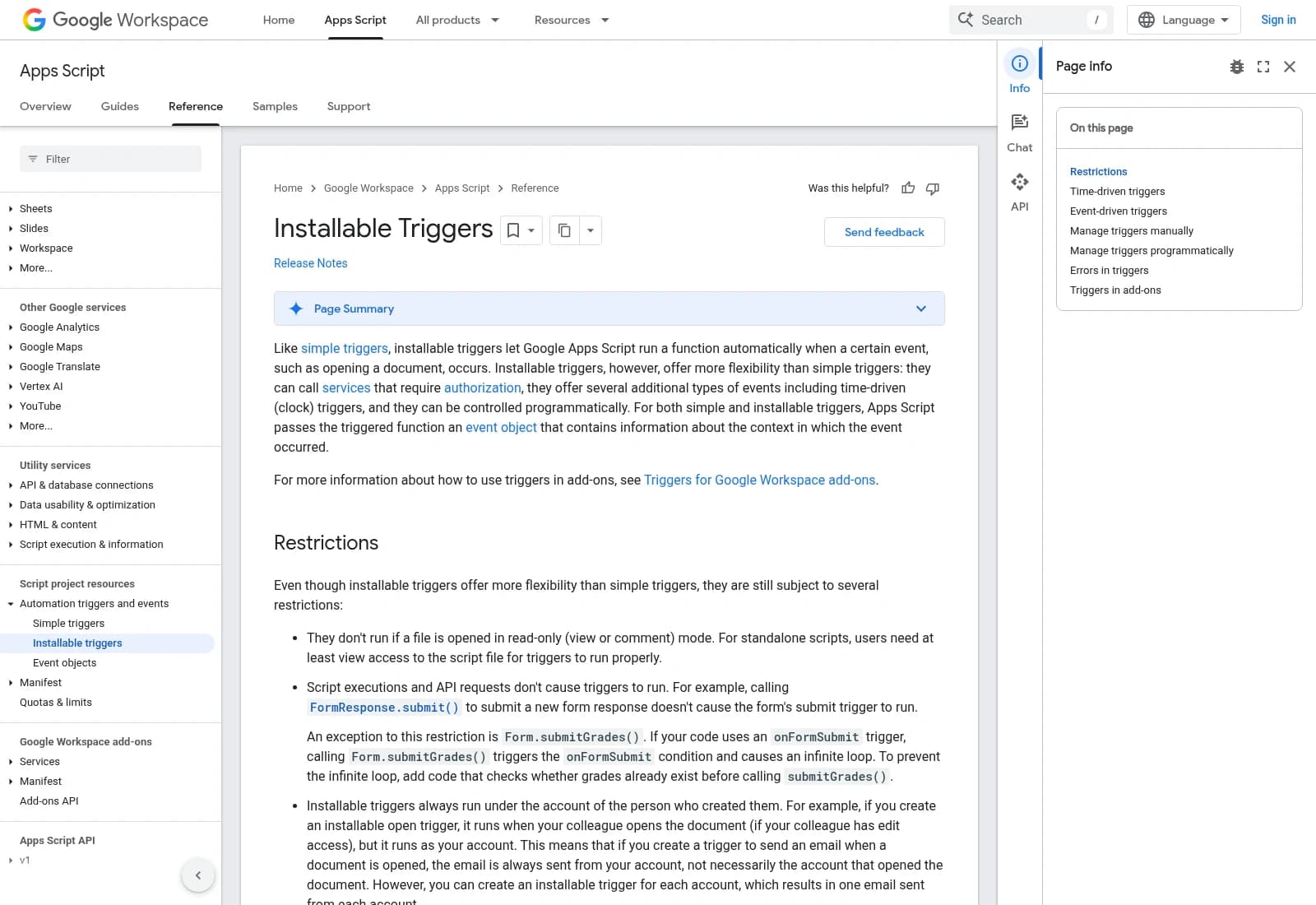This screenshot has width=1316, height=905.
Task: Expand Google Analytics in sidebar
Action: 11,327
